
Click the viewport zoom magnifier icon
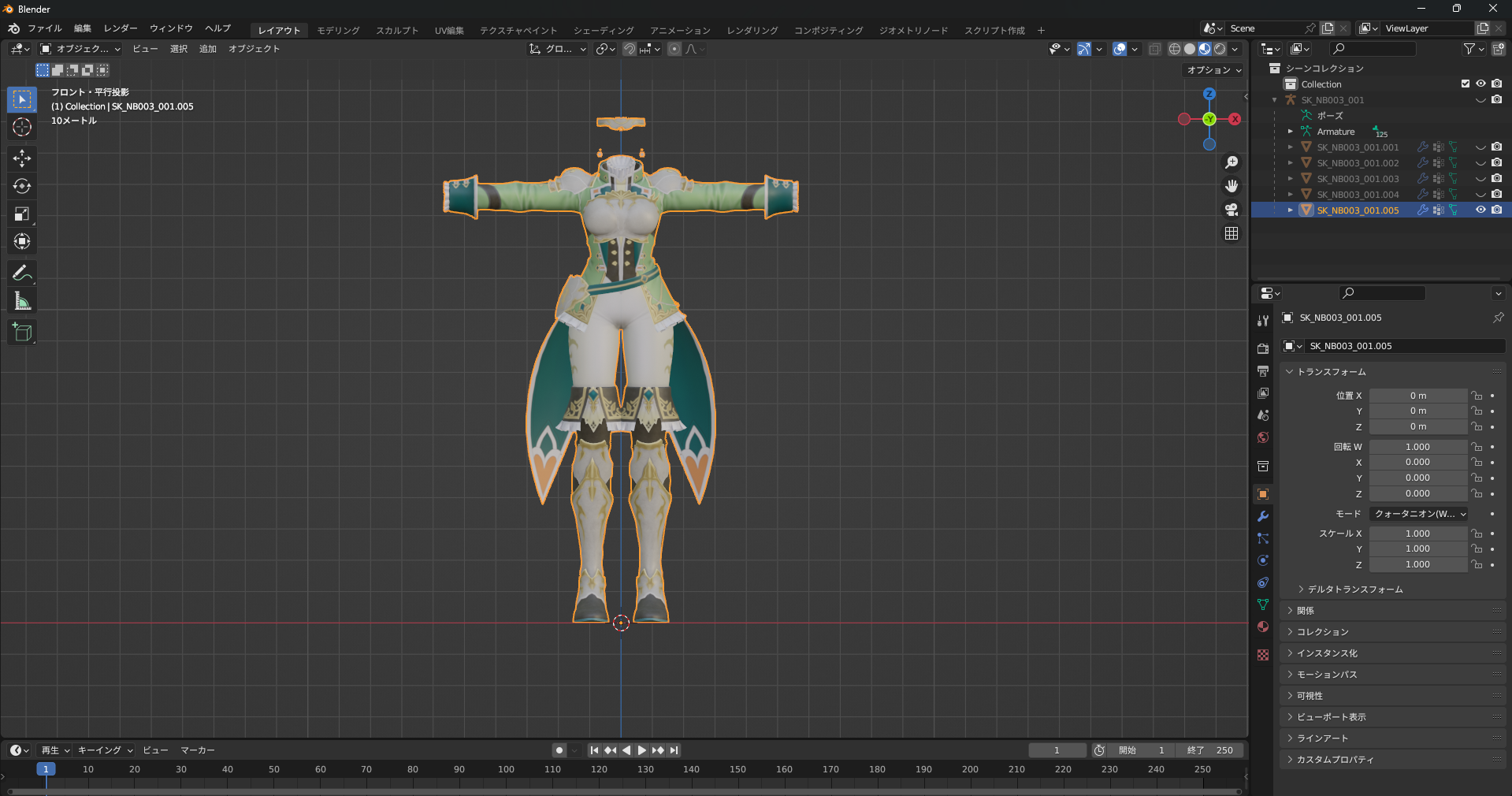(1232, 162)
